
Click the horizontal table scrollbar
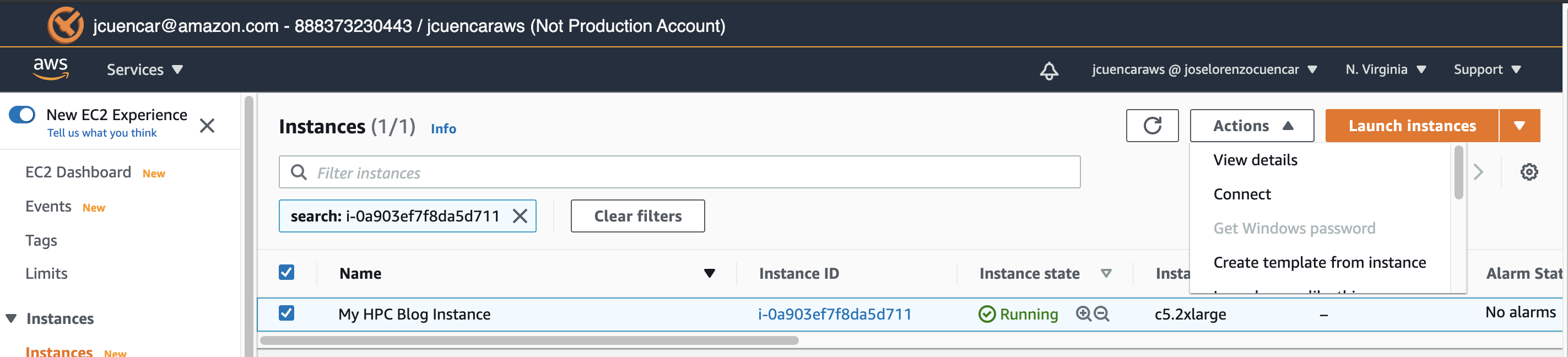(x=529, y=340)
